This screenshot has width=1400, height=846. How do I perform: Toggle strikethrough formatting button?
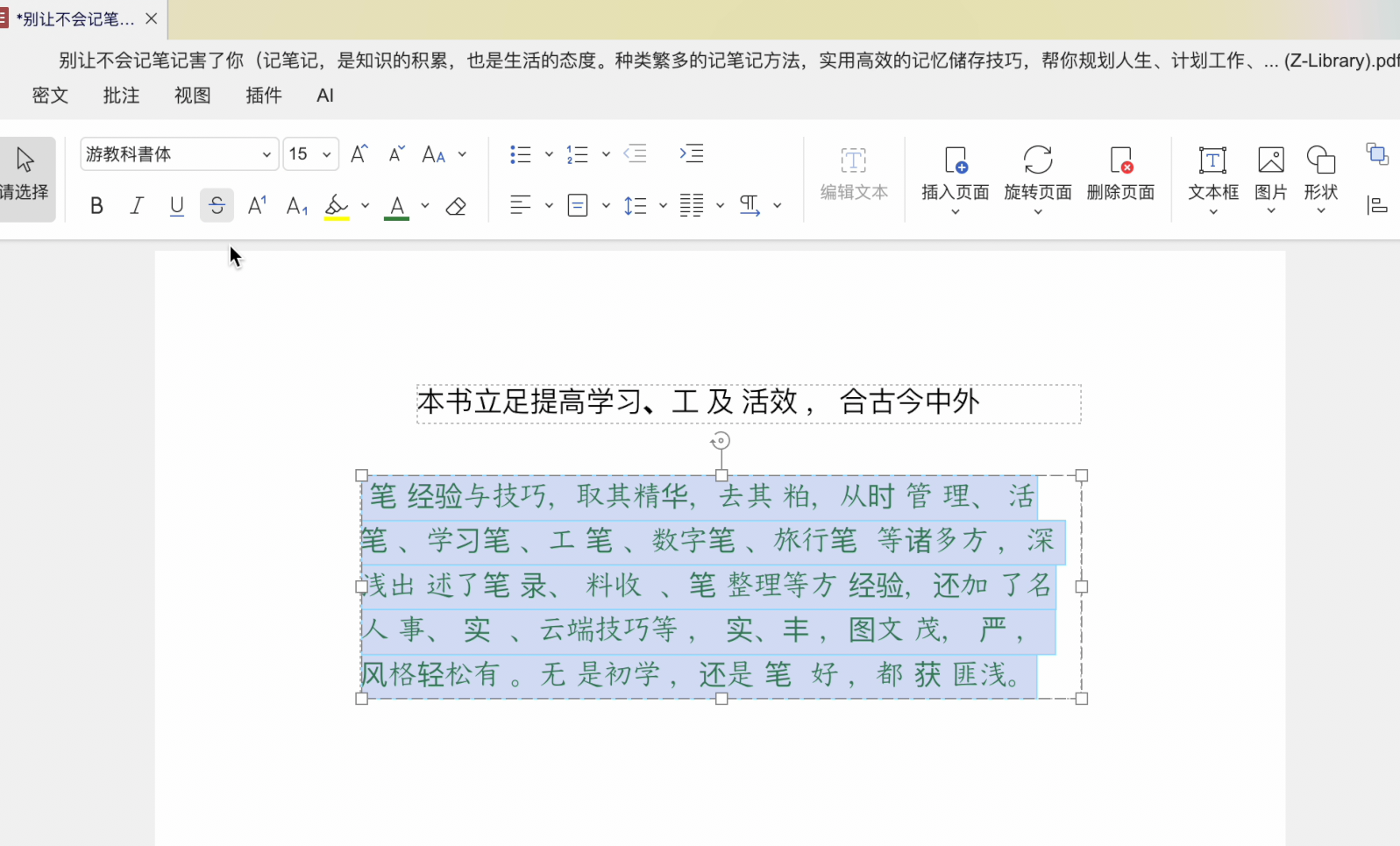(217, 206)
